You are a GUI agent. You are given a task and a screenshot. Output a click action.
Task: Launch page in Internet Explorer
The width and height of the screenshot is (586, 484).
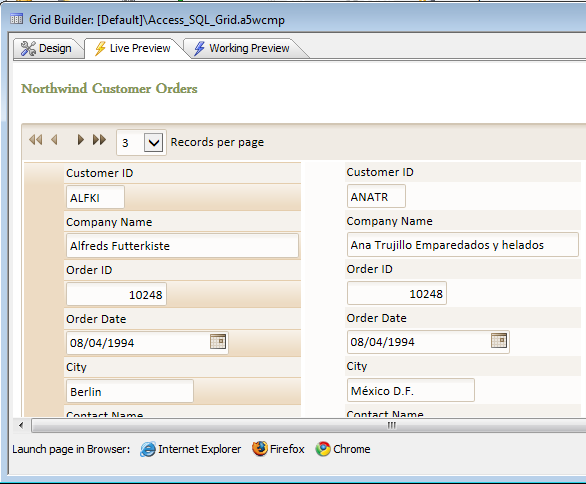(191, 449)
